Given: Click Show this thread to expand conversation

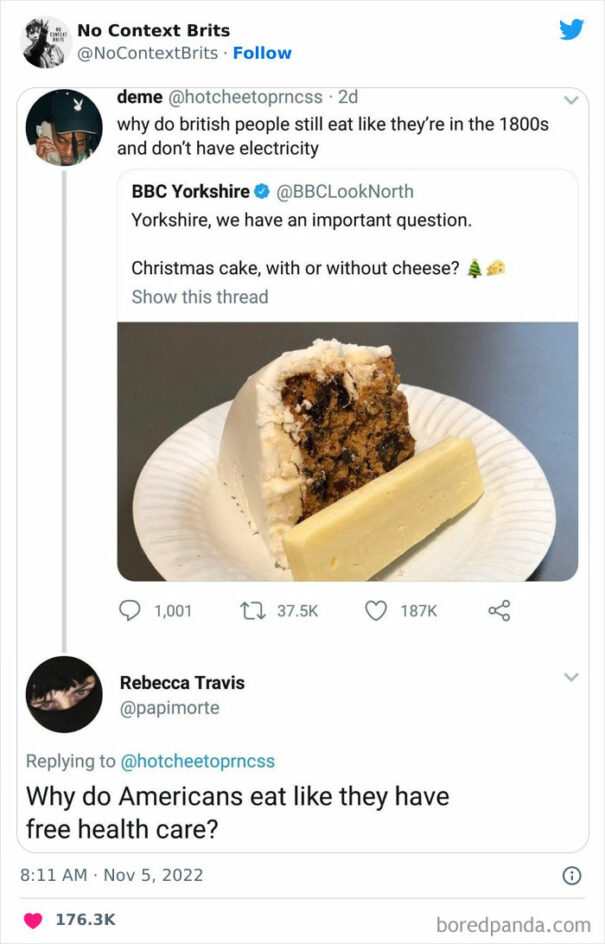Looking at the screenshot, I should click(x=199, y=297).
